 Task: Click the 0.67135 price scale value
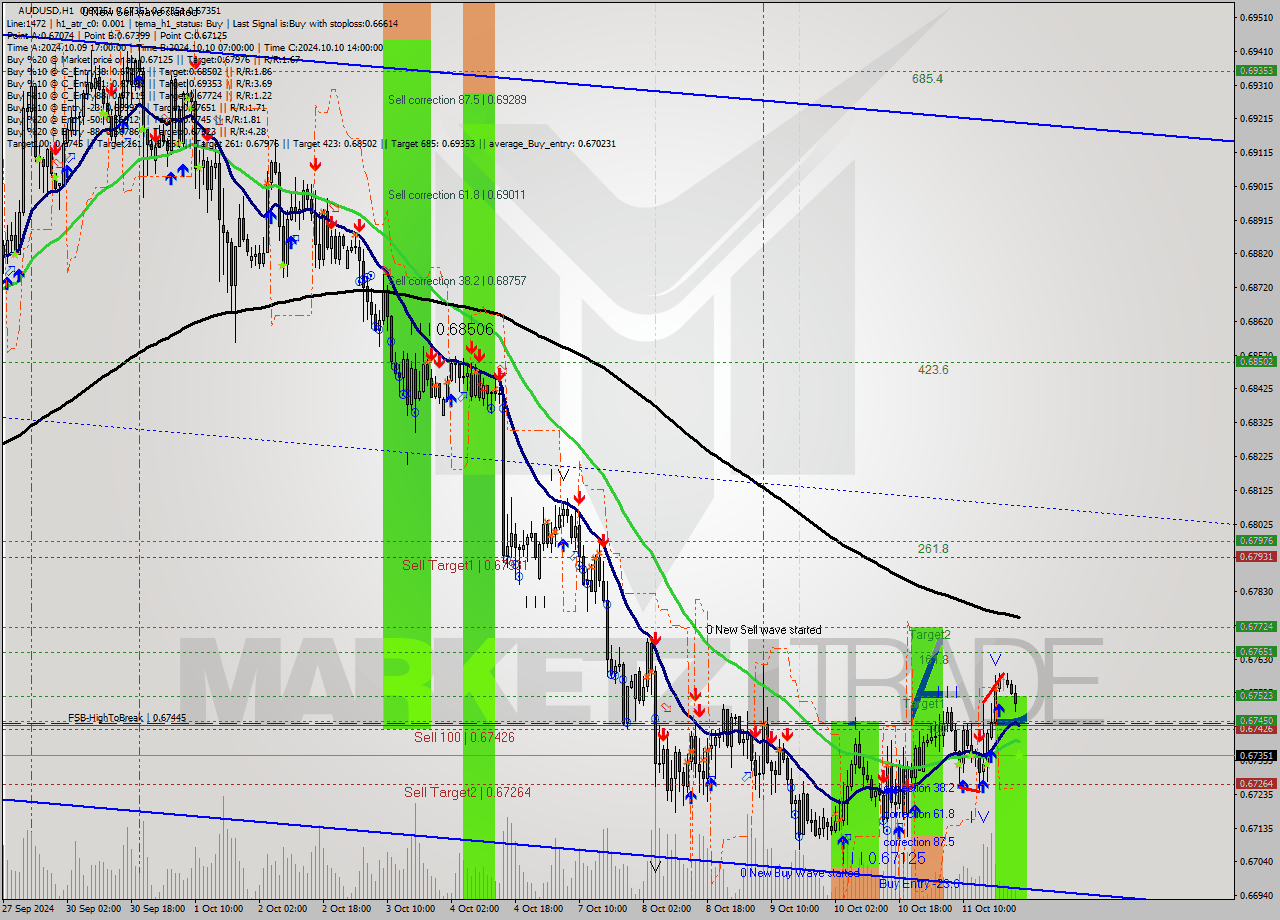(1255, 828)
